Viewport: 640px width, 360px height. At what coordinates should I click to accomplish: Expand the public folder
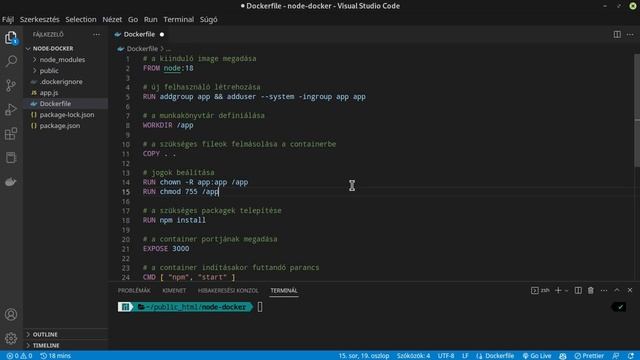point(49,71)
